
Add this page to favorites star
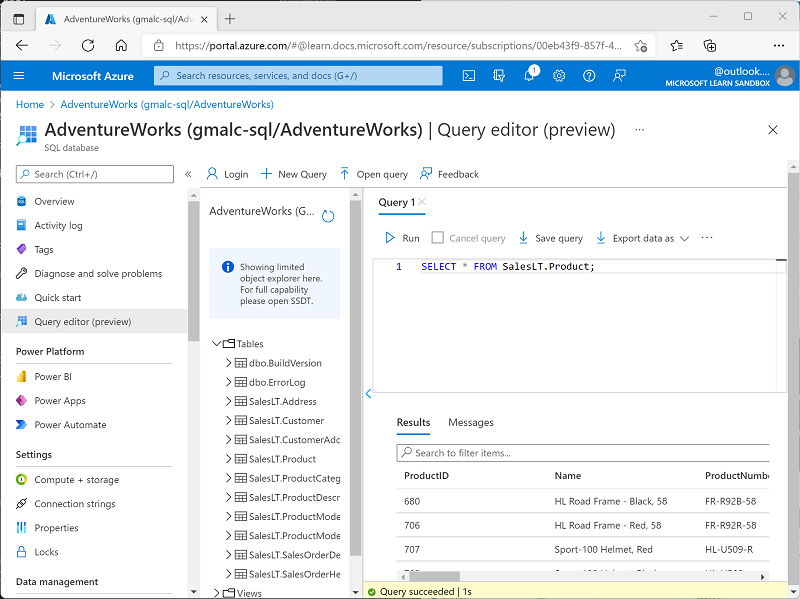pyautogui.click(x=641, y=45)
